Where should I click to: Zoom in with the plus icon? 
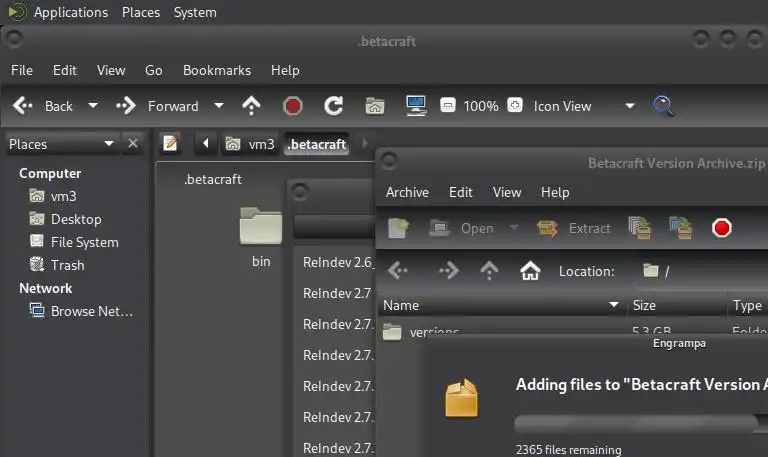pos(515,105)
